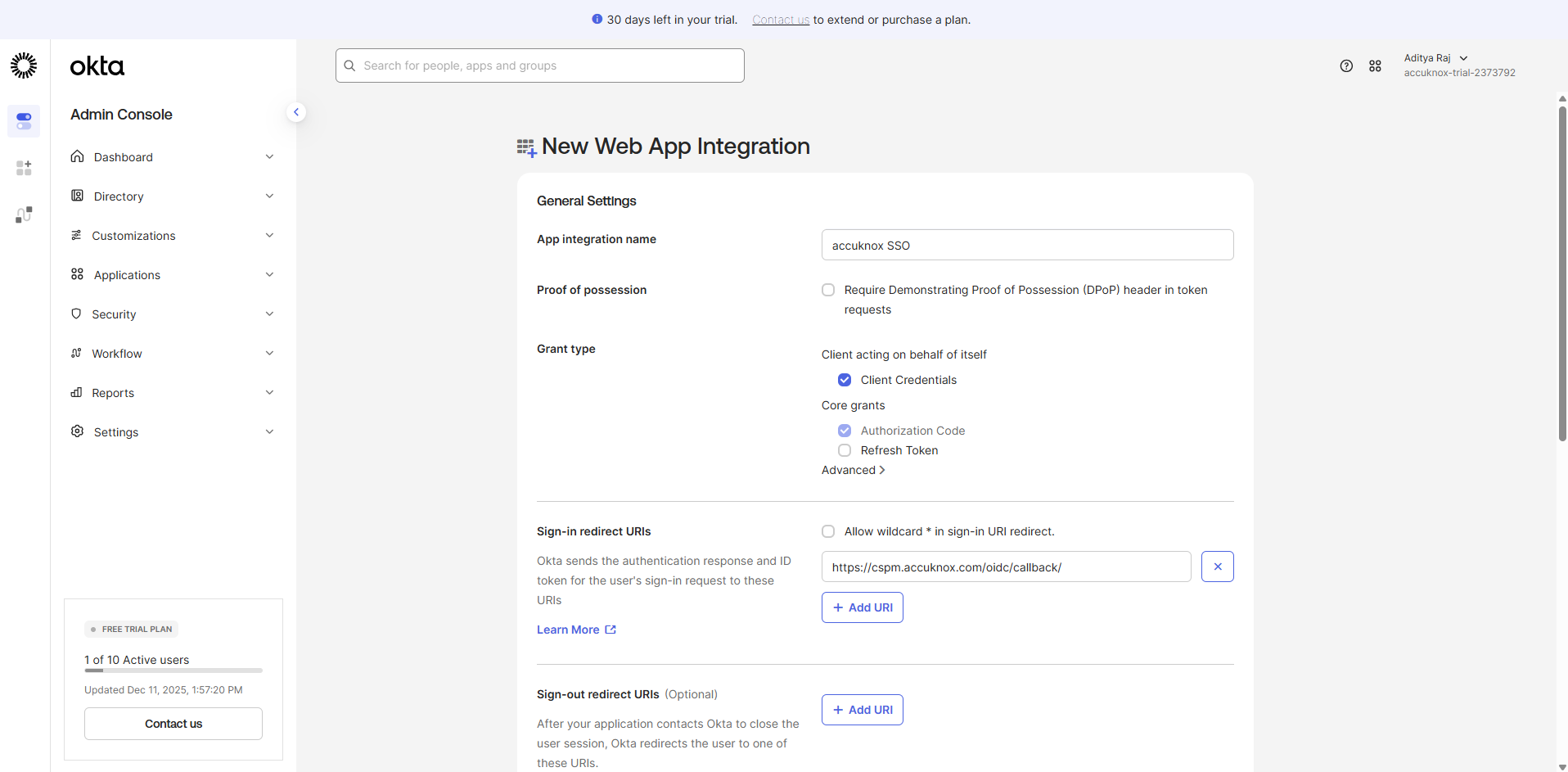Click the help question mark icon
This screenshot has width=1568, height=772.
(x=1346, y=66)
